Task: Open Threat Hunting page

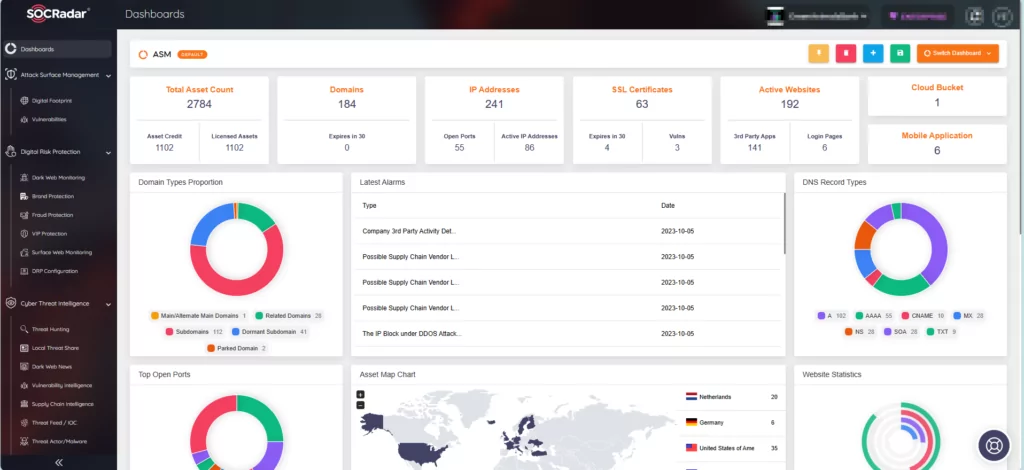Action: click(50, 330)
